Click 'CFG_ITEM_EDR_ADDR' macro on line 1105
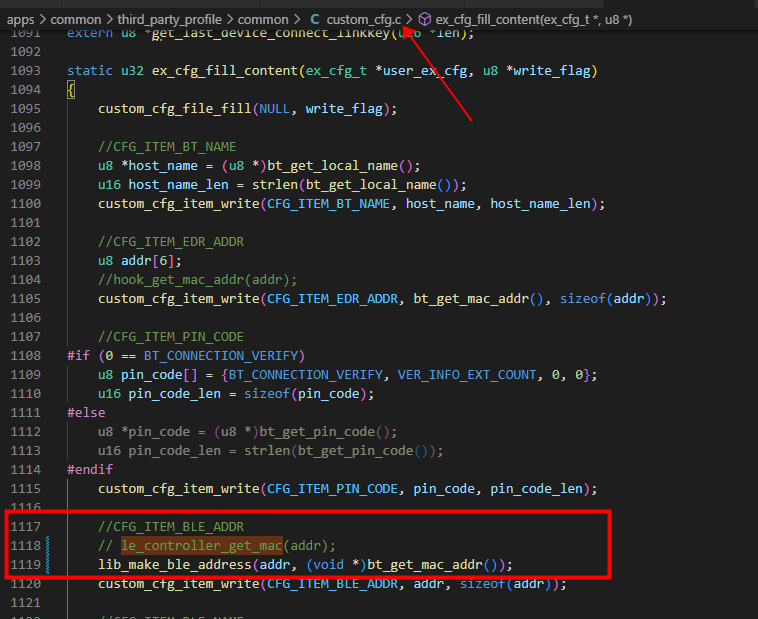 pyautogui.click(x=332, y=299)
